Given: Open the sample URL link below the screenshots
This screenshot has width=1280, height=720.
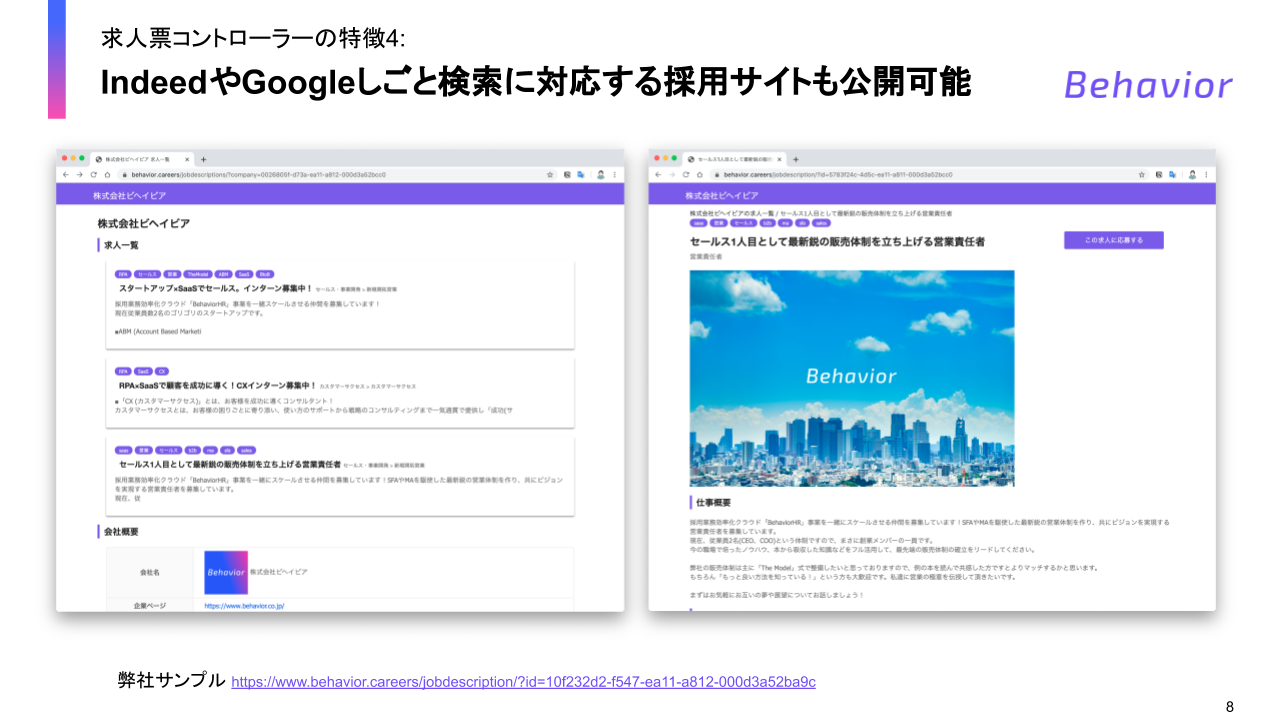Looking at the screenshot, I should 523,682.
